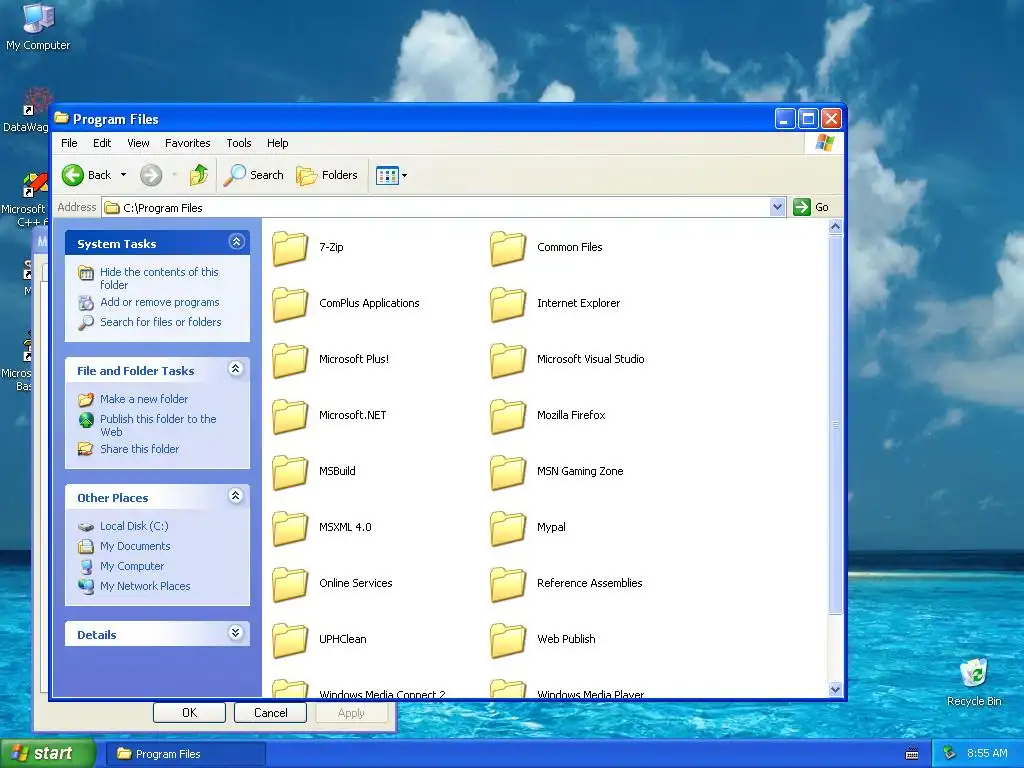Click Add or remove programs link
The width and height of the screenshot is (1024, 768).
(159, 302)
